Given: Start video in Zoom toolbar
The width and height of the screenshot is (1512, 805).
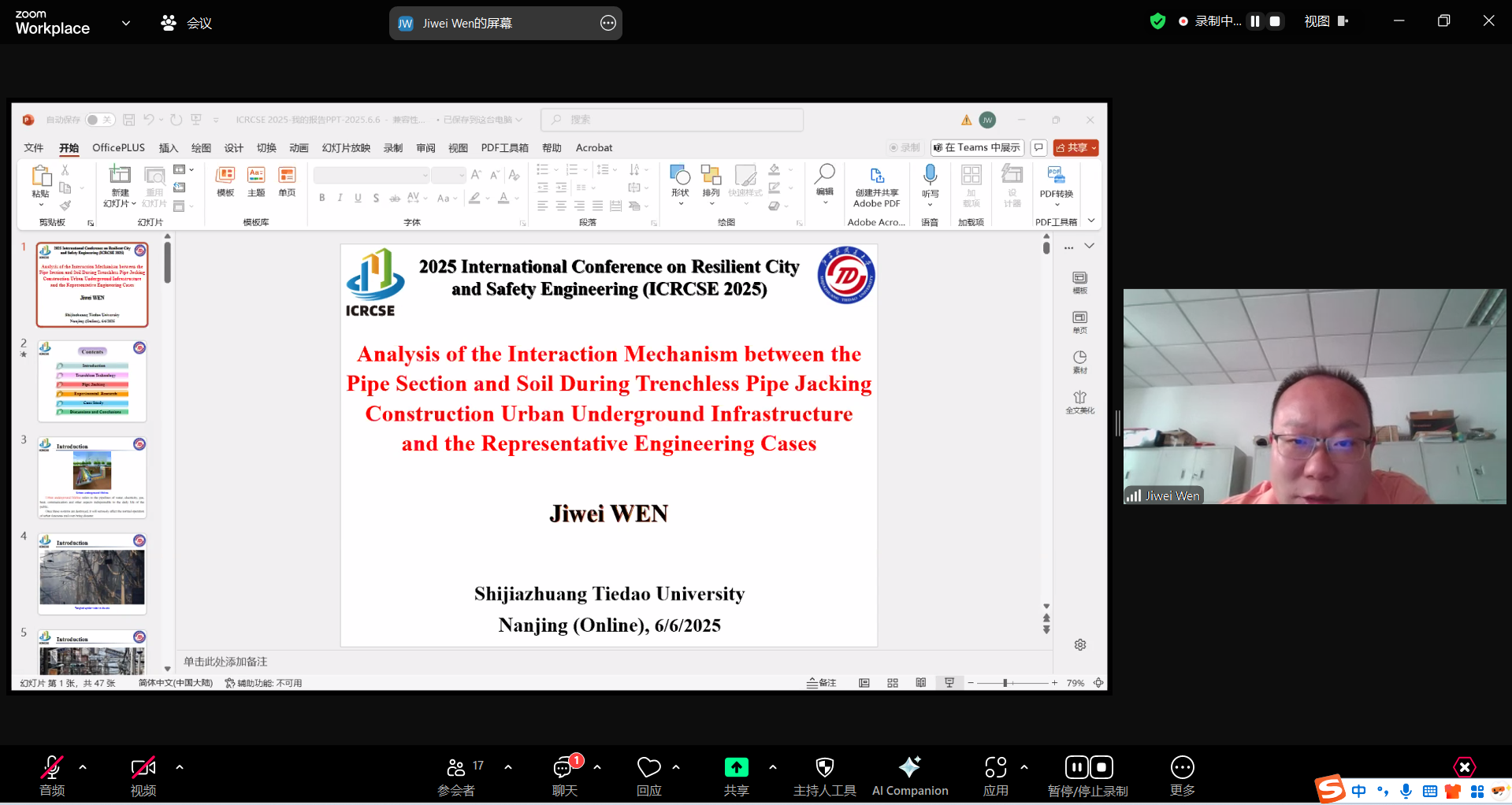Looking at the screenshot, I should pos(143,776).
